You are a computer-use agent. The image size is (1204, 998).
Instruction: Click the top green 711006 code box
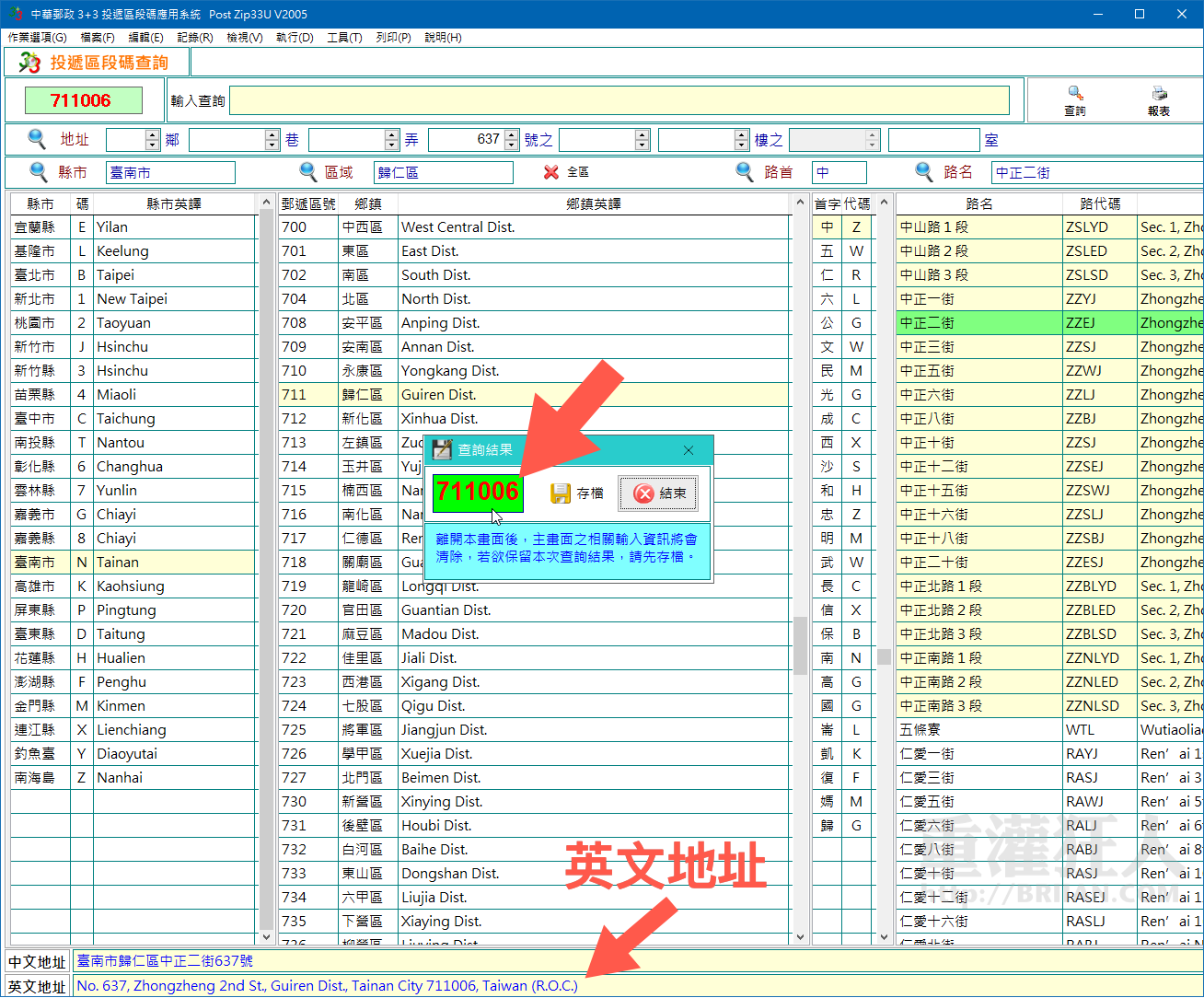tap(83, 100)
